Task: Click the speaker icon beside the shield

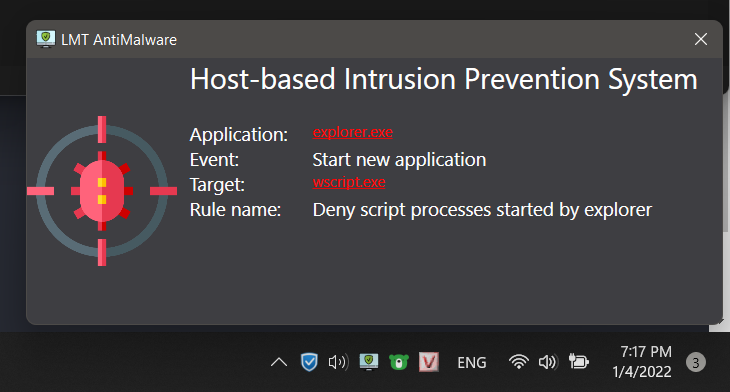Action: [338, 362]
